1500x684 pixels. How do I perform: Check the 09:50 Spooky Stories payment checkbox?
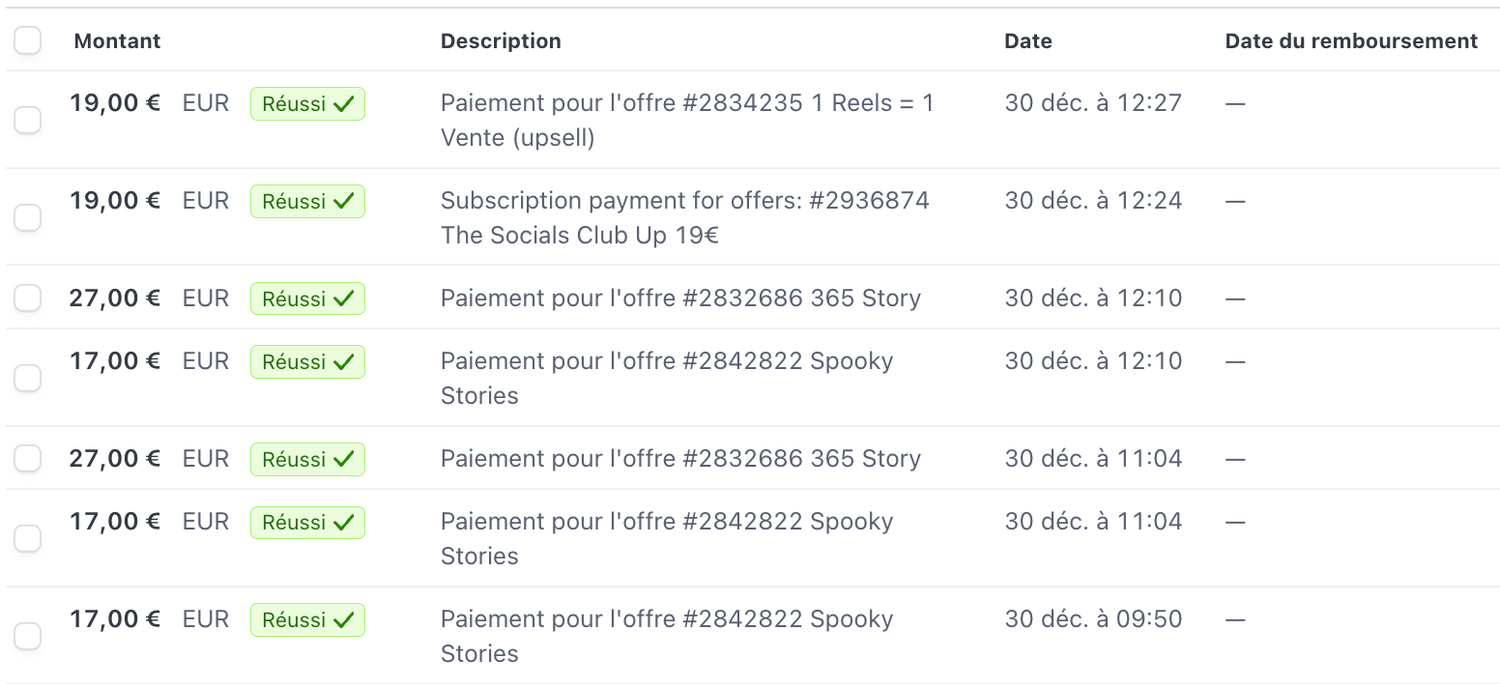click(x=27, y=636)
